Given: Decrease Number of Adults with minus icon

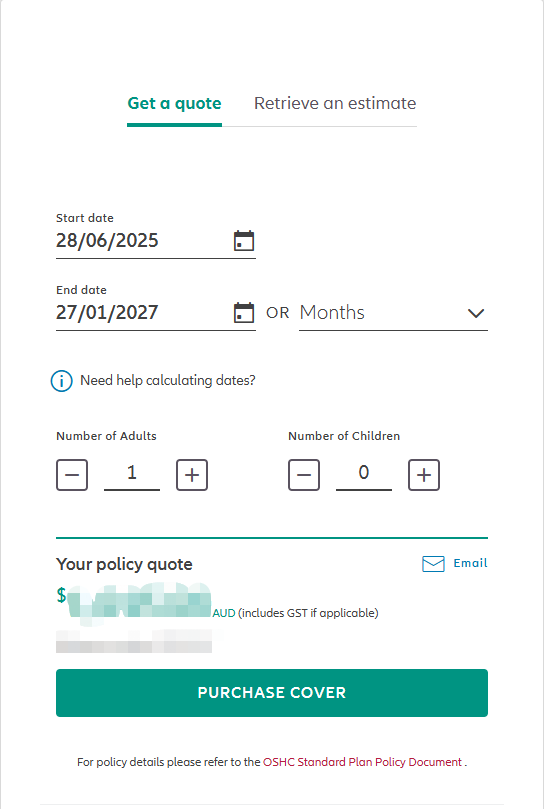Looking at the screenshot, I should point(72,475).
